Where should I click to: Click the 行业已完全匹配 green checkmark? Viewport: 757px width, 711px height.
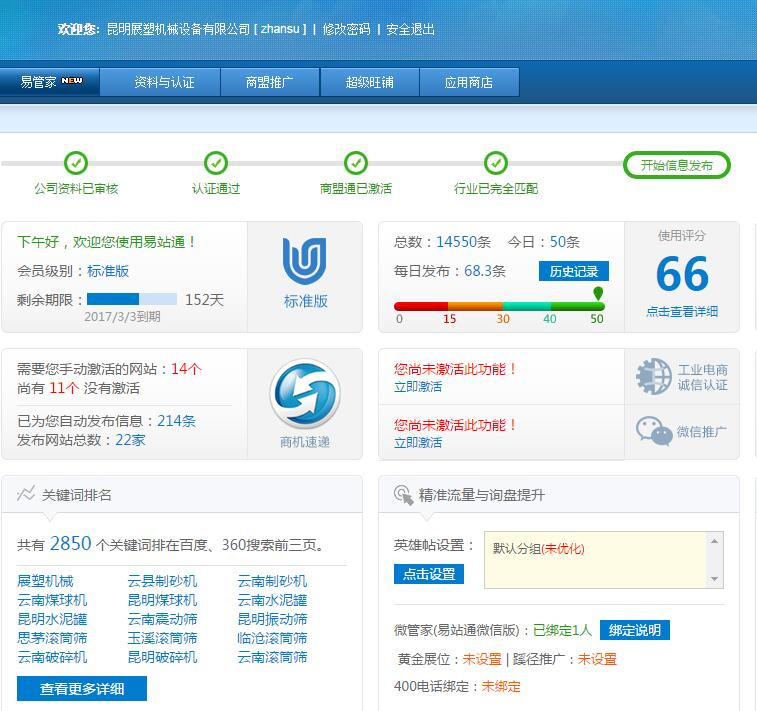pos(496,163)
